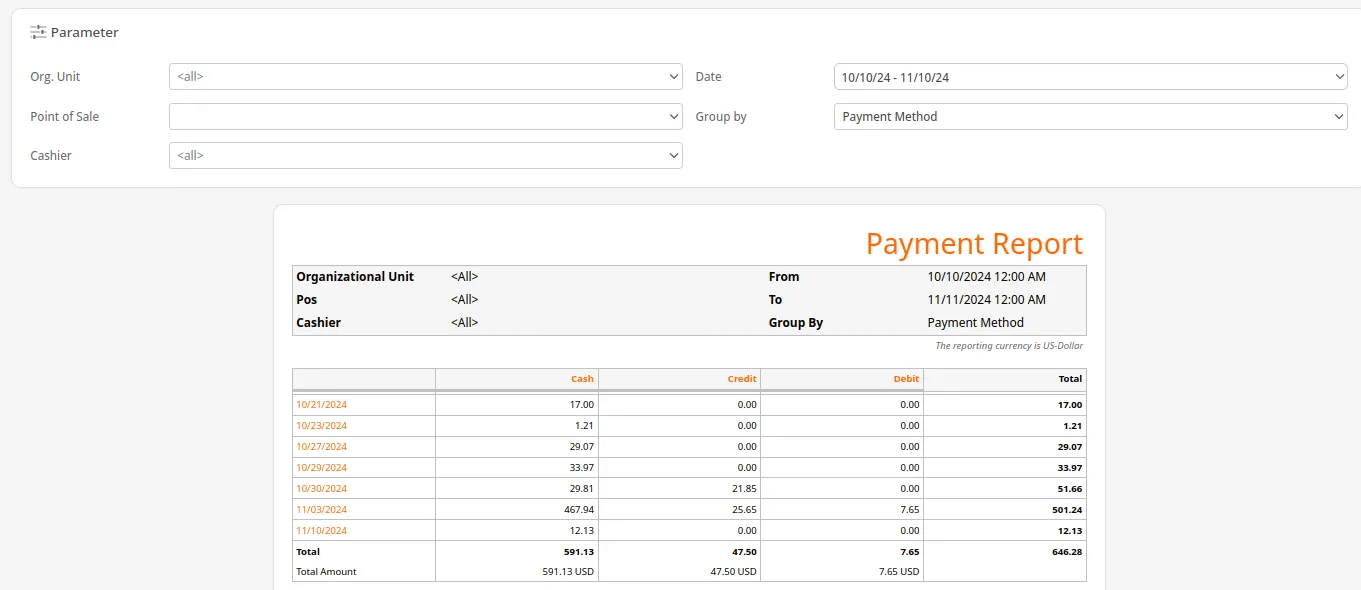1361x590 pixels.
Task: Click debit total 7.65 USD
Action: (x=899, y=572)
